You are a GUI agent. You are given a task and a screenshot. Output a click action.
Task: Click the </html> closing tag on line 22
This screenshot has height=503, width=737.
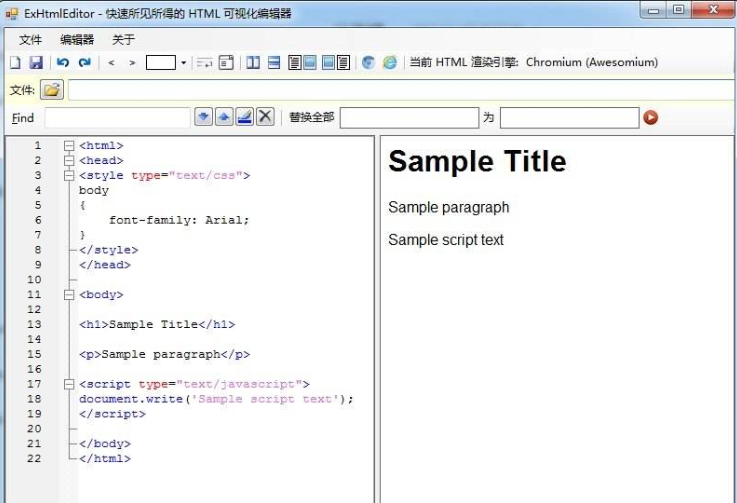(x=105, y=459)
